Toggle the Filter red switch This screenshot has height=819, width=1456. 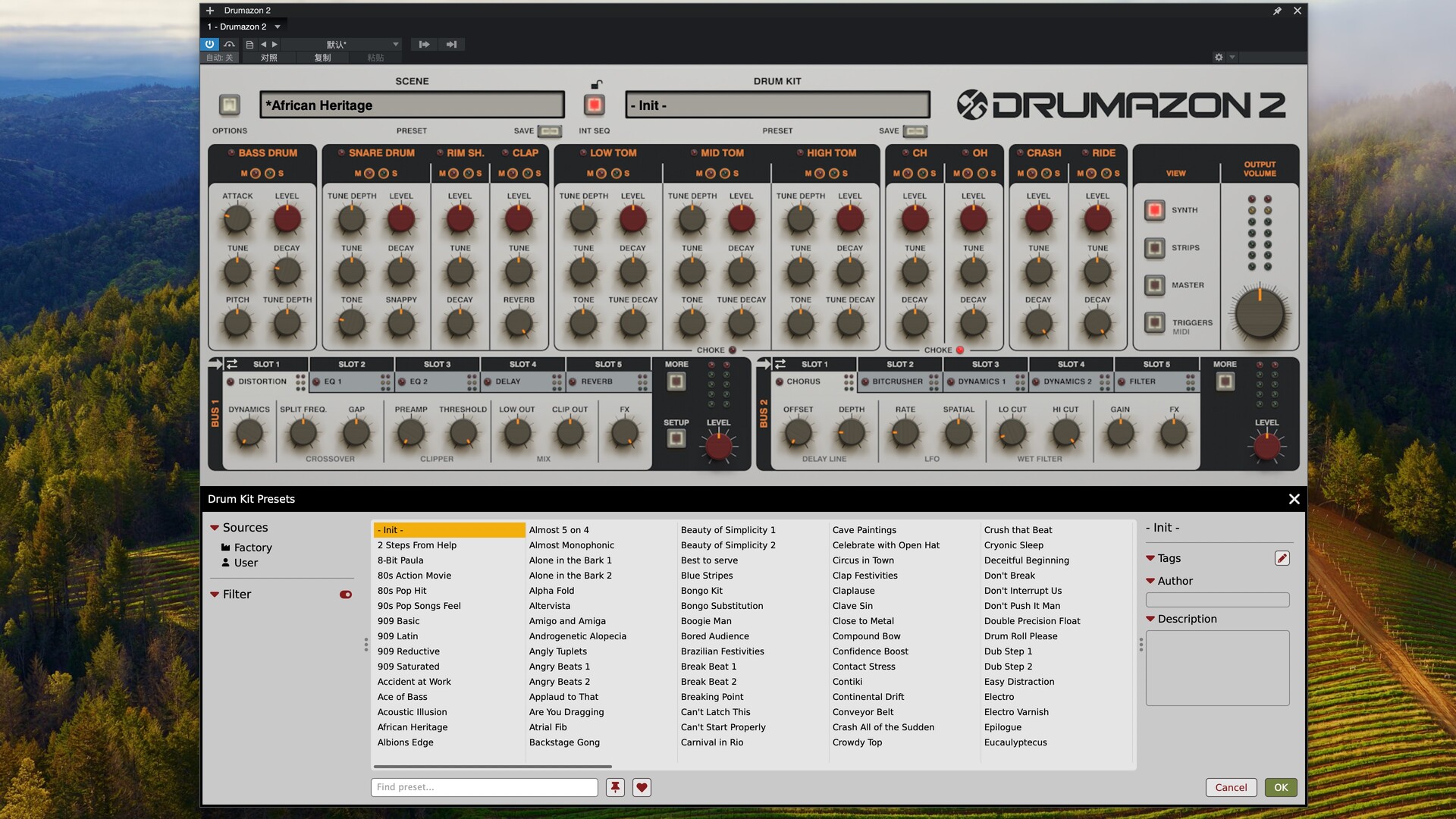[346, 595]
